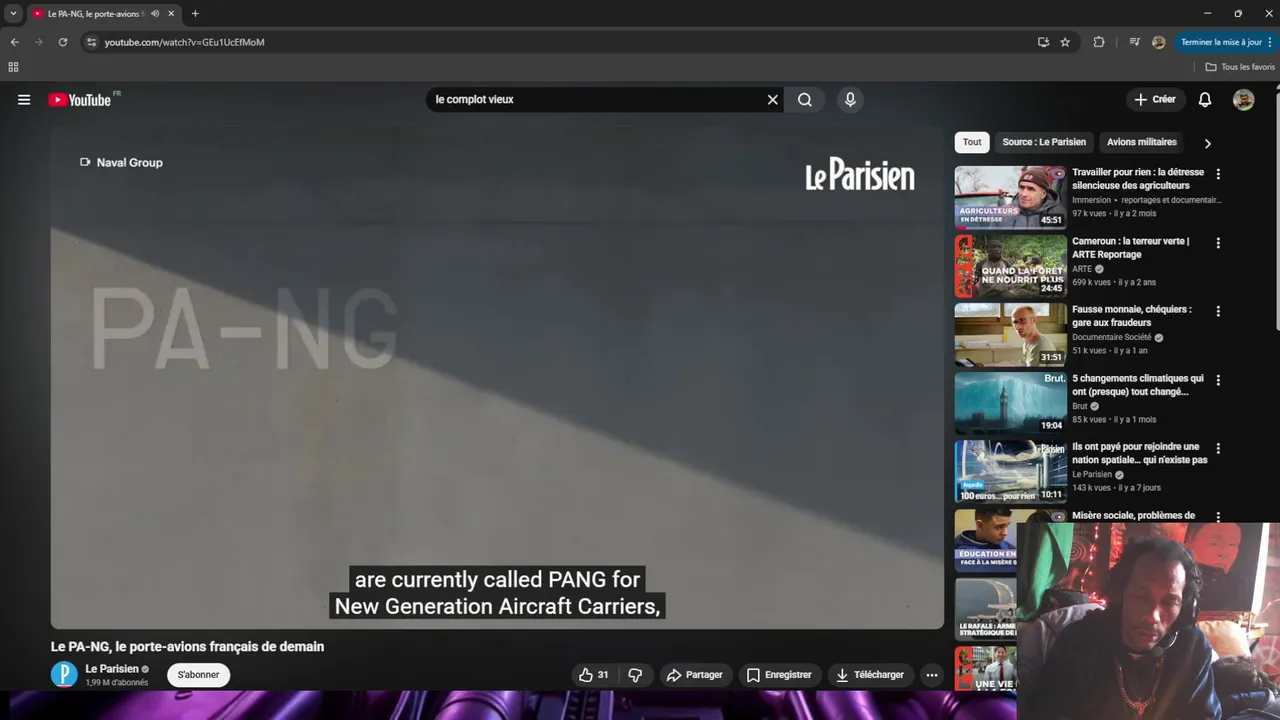Open Chrome profile avatar
The height and width of the screenshot is (720, 1280).
tap(1158, 42)
